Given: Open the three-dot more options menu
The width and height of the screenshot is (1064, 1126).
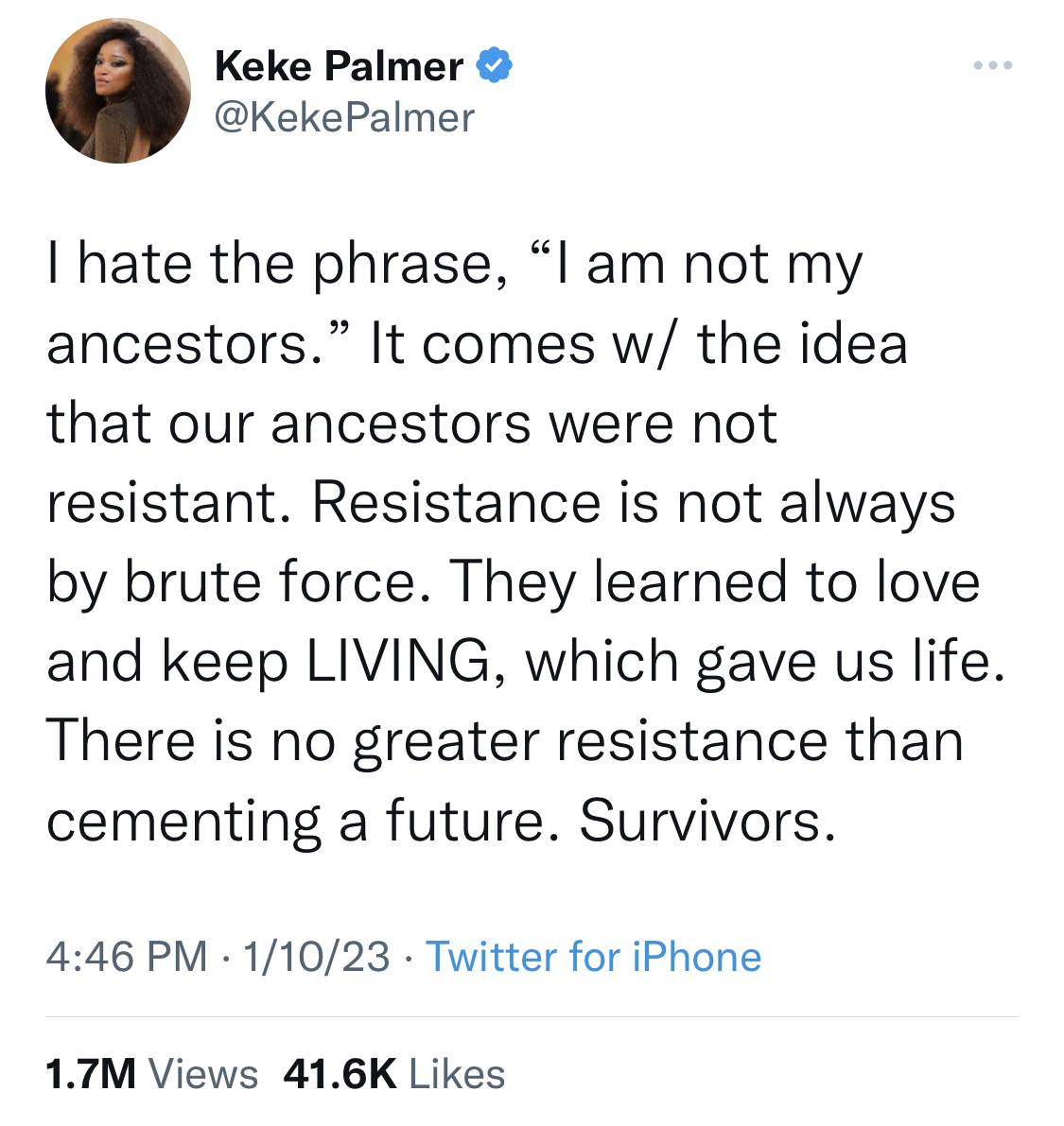Looking at the screenshot, I should (x=993, y=65).
